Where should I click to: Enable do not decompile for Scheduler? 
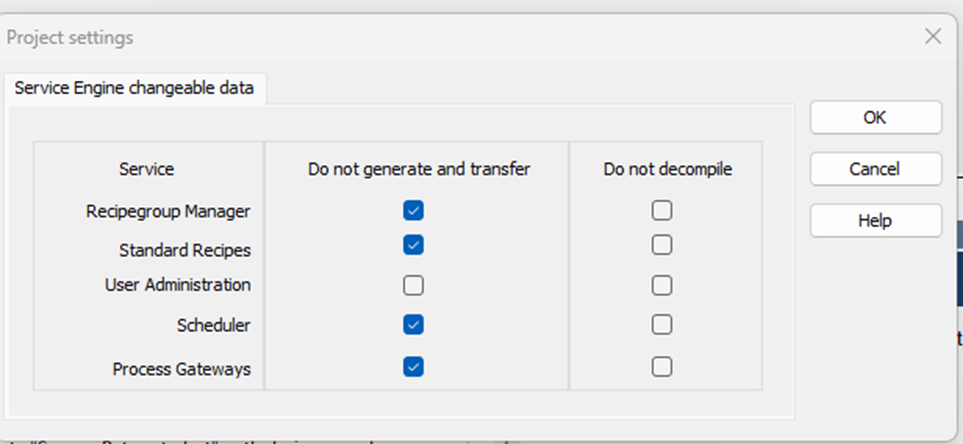click(661, 325)
